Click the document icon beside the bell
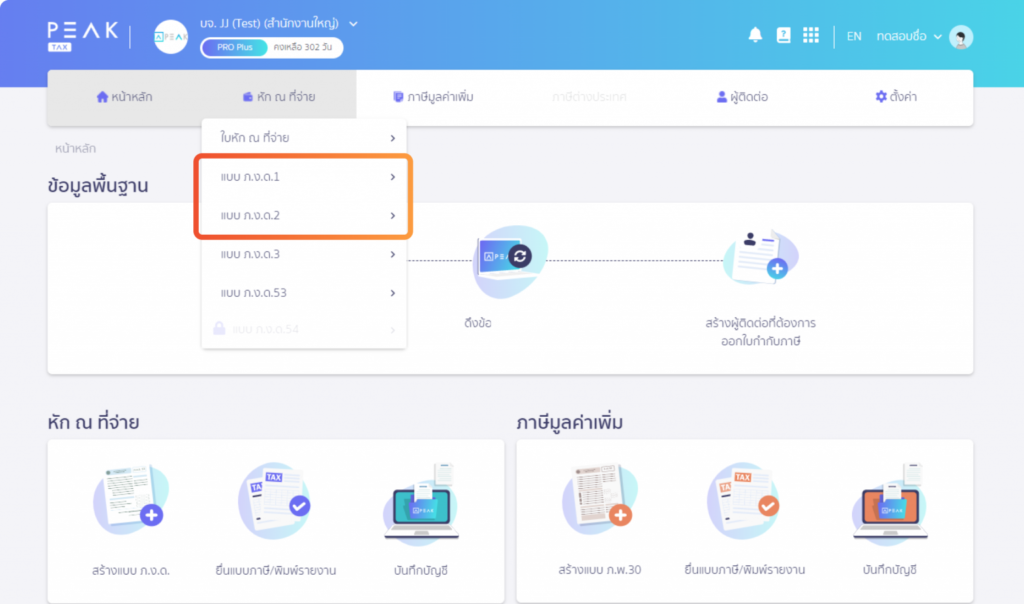 coord(783,35)
